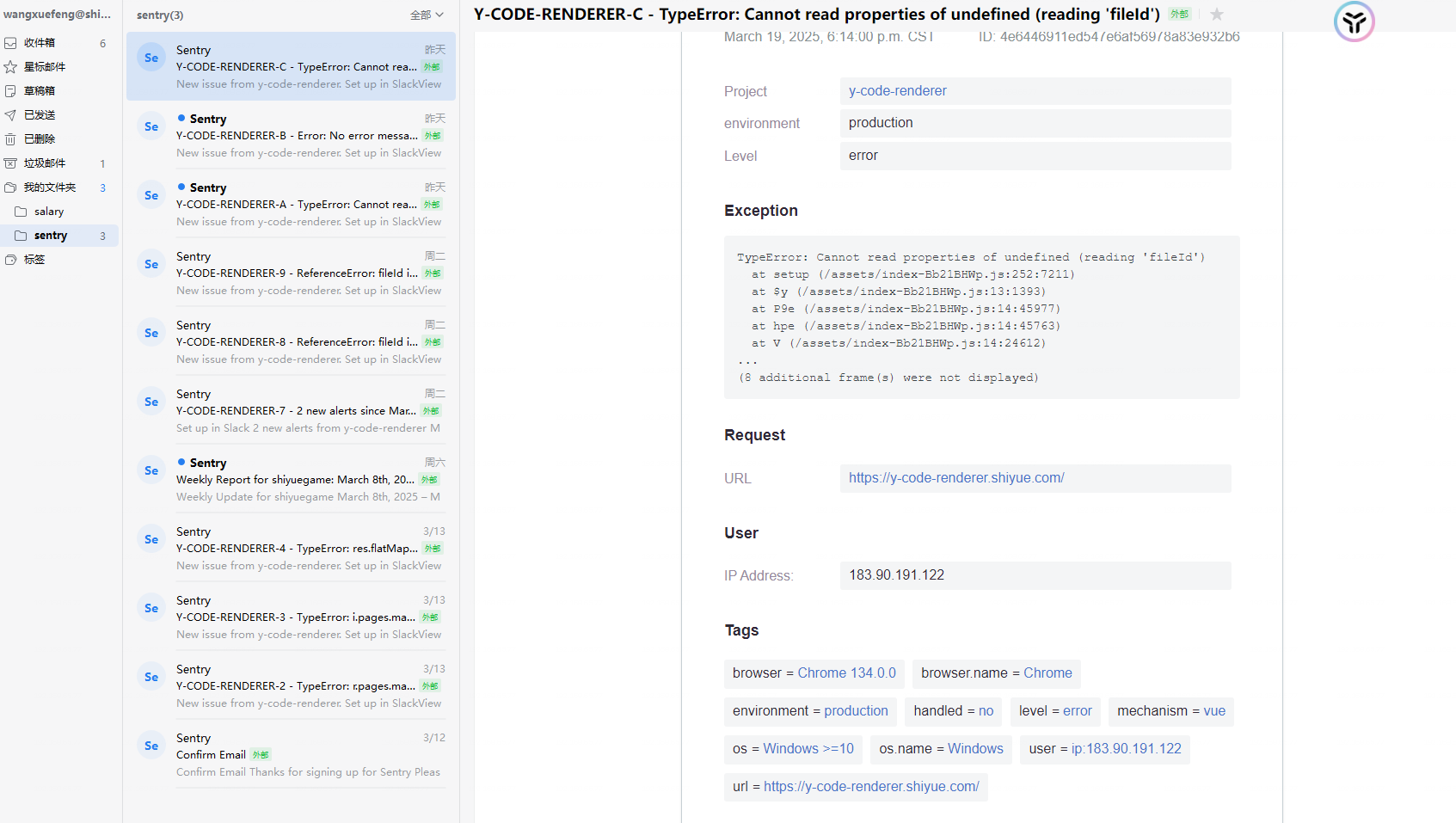Select the salary folder

point(49,212)
